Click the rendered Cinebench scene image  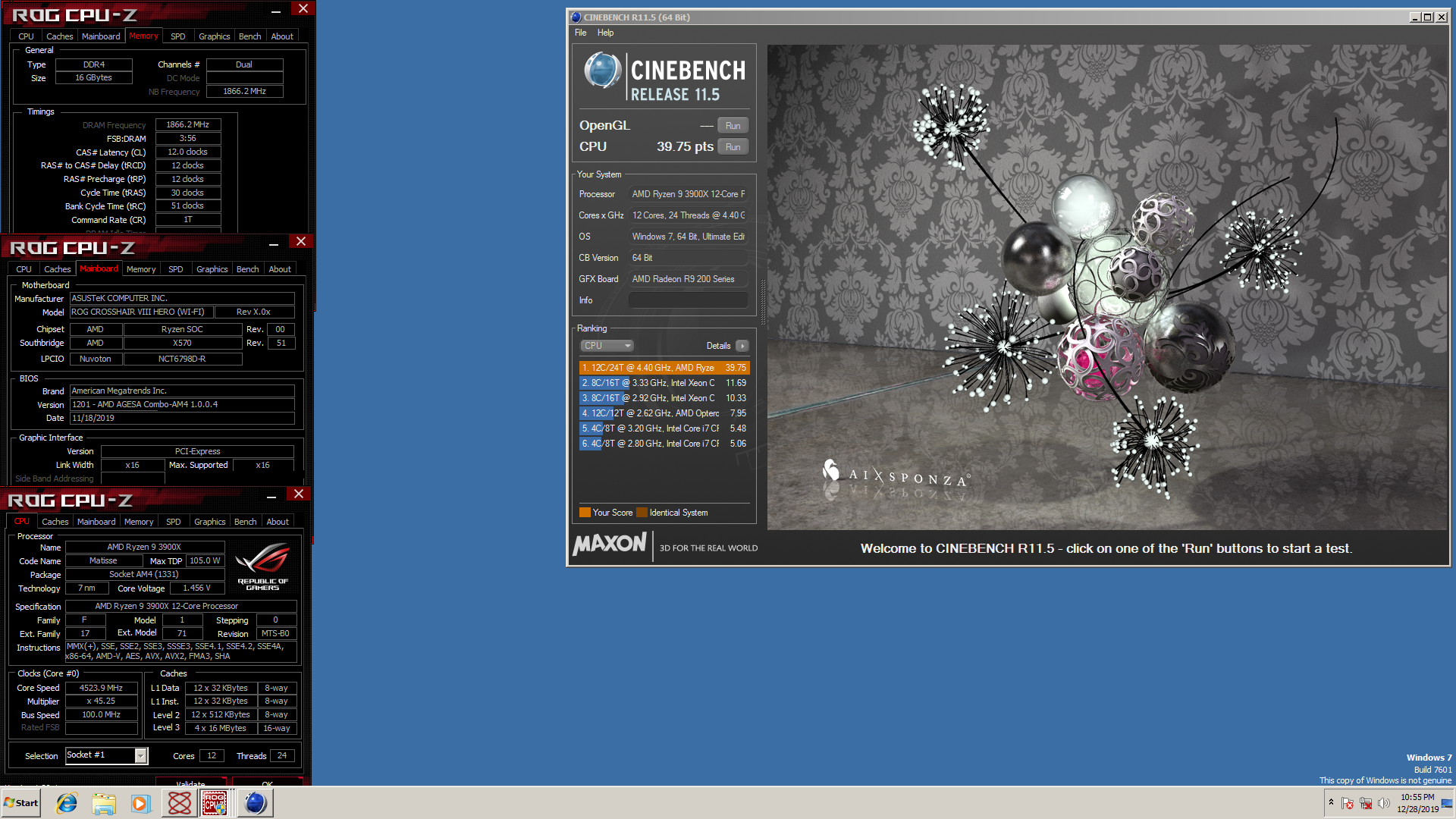[1108, 287]
